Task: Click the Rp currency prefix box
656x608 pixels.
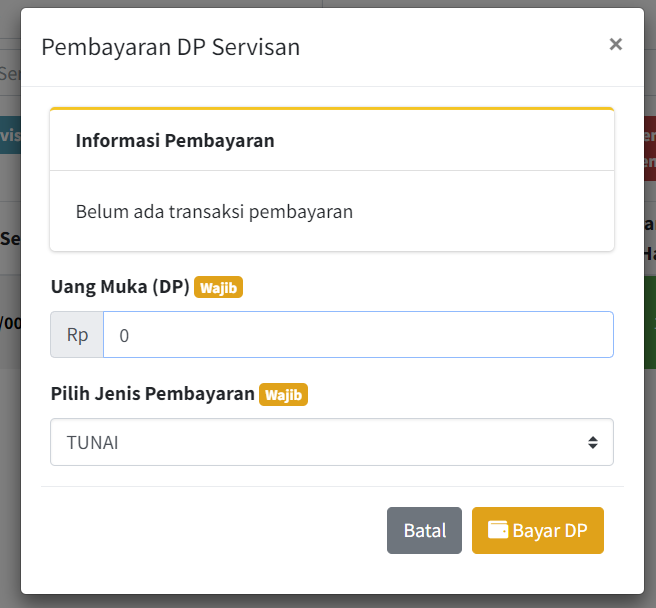Action: (77, 335)
